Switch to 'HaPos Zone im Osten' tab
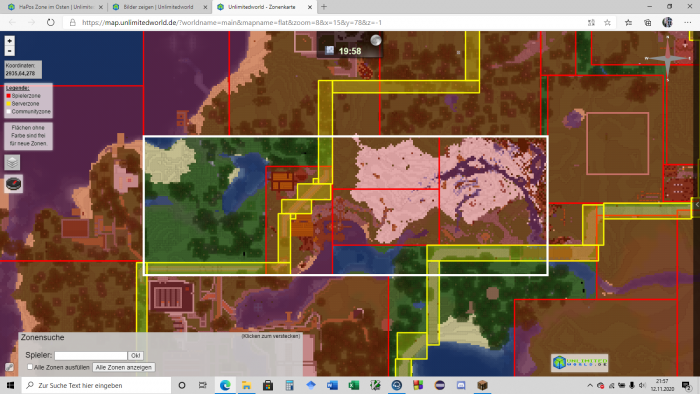This screenshot has width=700, height=394. point(55,7)
